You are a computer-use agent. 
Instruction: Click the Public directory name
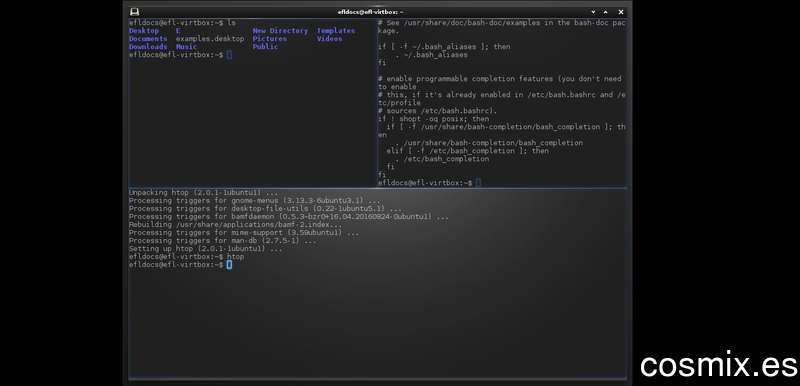(x=265, y=46)
